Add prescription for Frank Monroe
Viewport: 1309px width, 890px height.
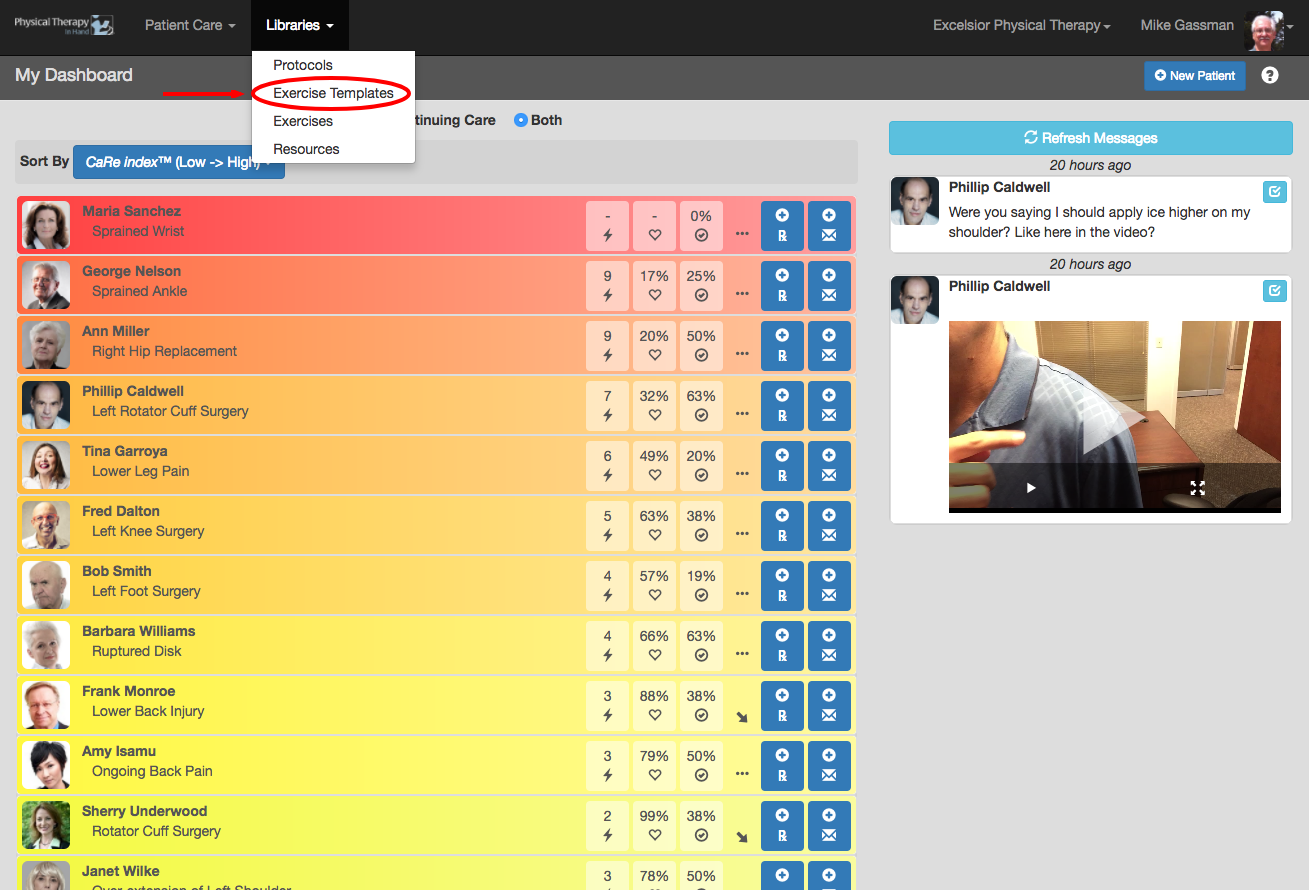782,705
